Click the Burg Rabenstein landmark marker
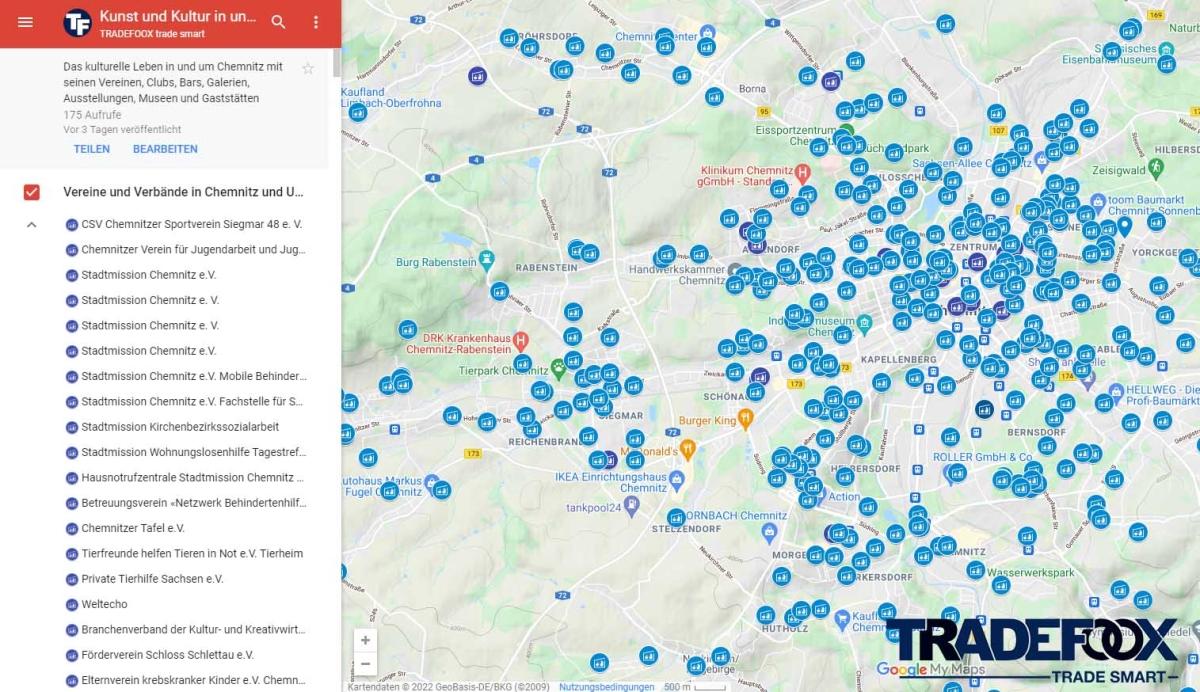The image size is (1200, 692). [x=486, y=261]
